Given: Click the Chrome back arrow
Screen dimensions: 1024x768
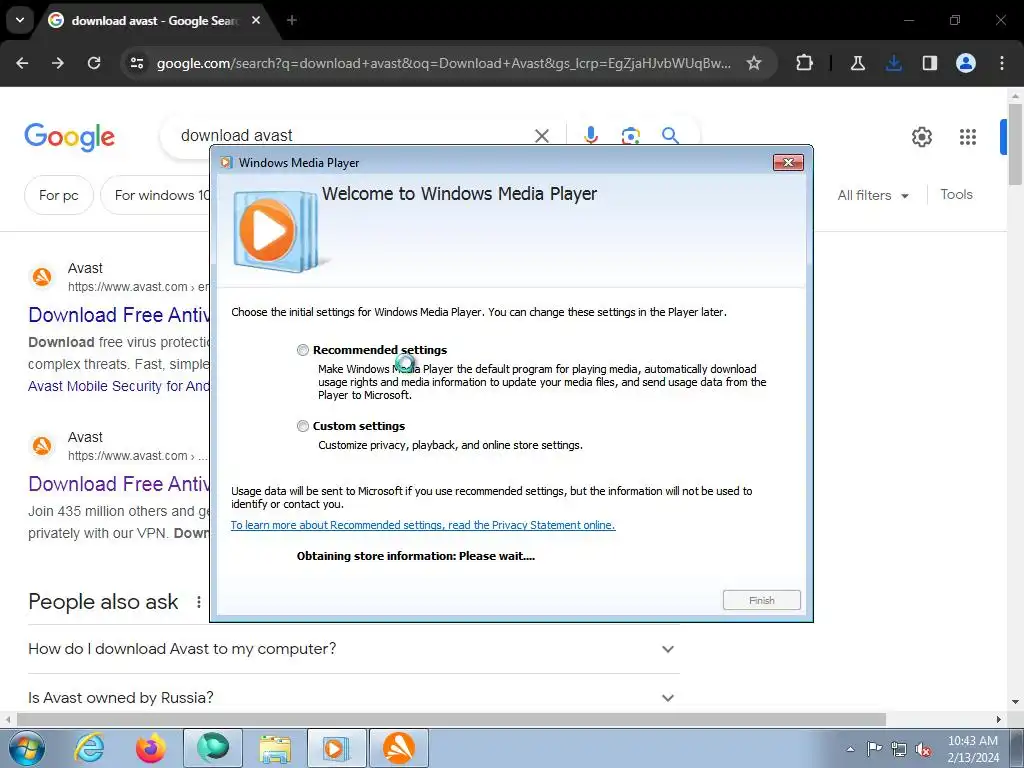Looking at the screenshot, I should coord(22,63).
